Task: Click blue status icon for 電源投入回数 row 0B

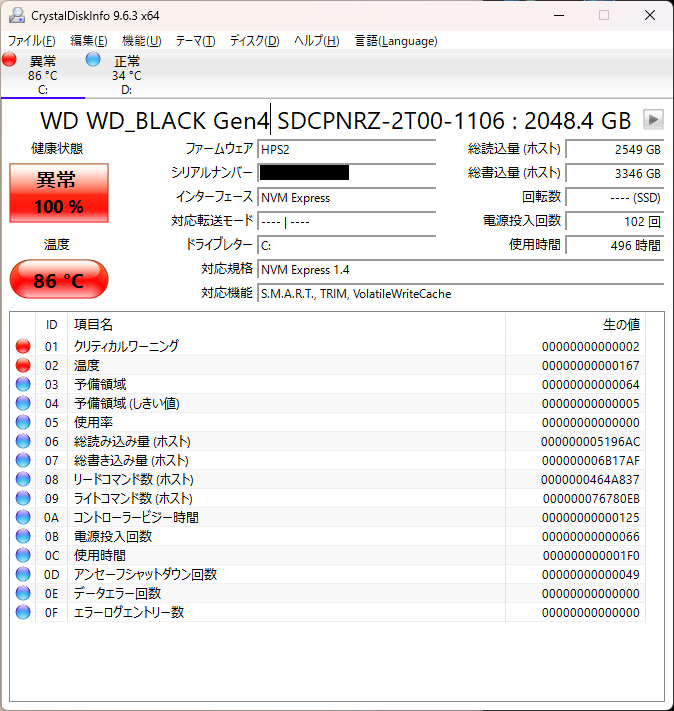Action: (23, 536)
